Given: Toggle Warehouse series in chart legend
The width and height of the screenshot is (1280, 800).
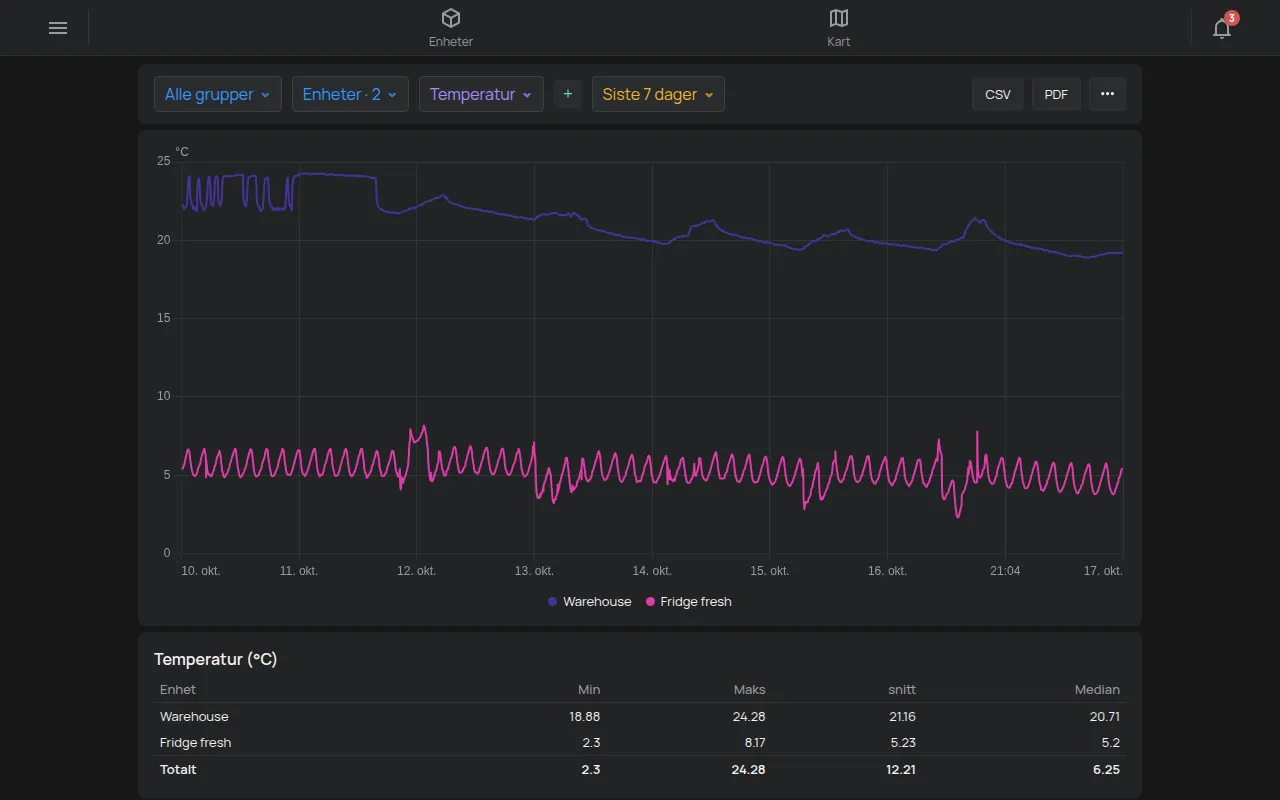Looking at the screenshot, I should coord(590,602).
